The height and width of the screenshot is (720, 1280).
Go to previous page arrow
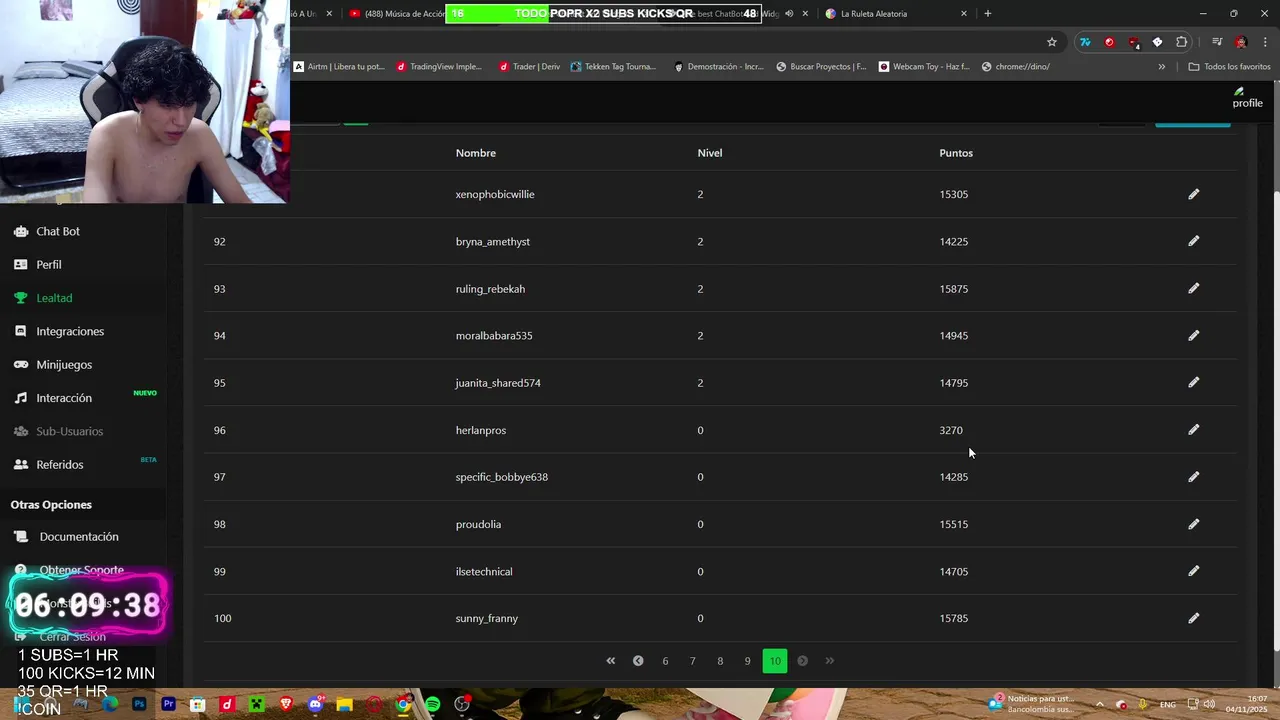[x=638, y=661]
